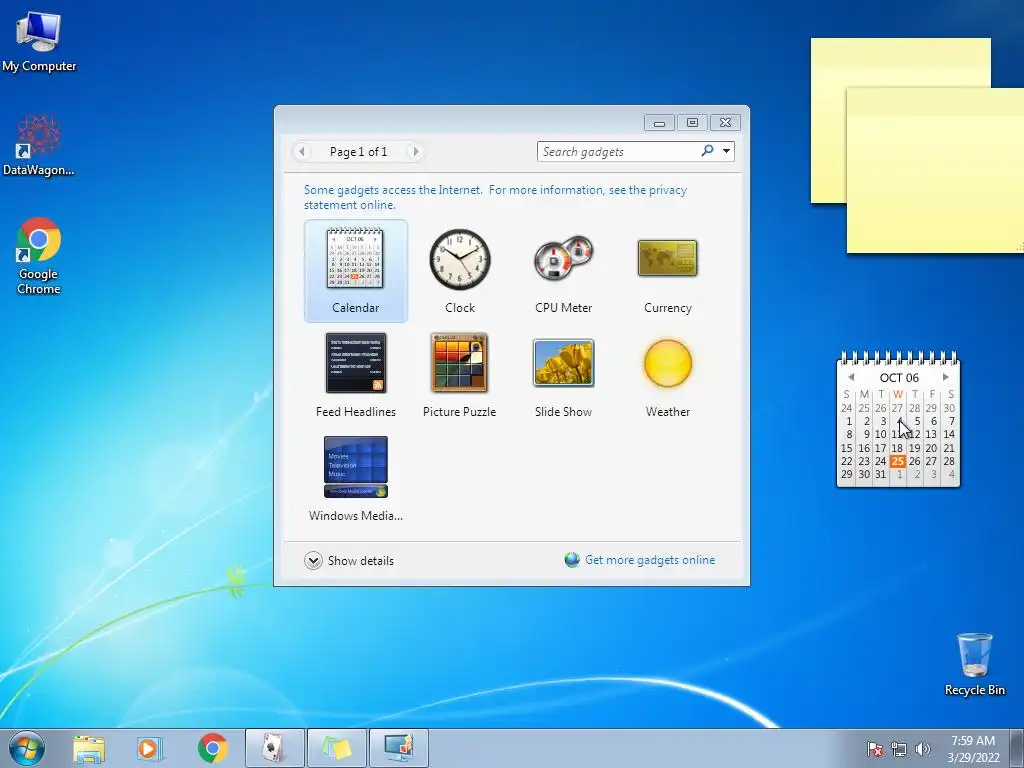Open the Windows Start button
The height and width of the screenshot is (768, 1024).
pyautogui.click(x=27, y=748)
